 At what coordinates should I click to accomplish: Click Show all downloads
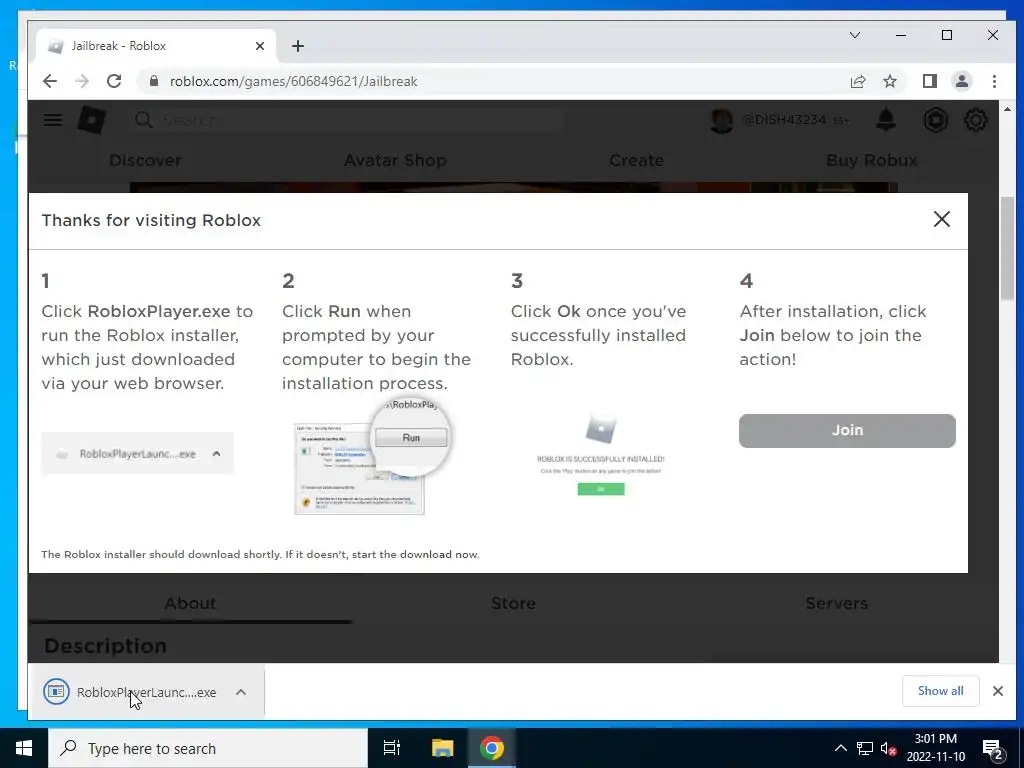point(940,691)
